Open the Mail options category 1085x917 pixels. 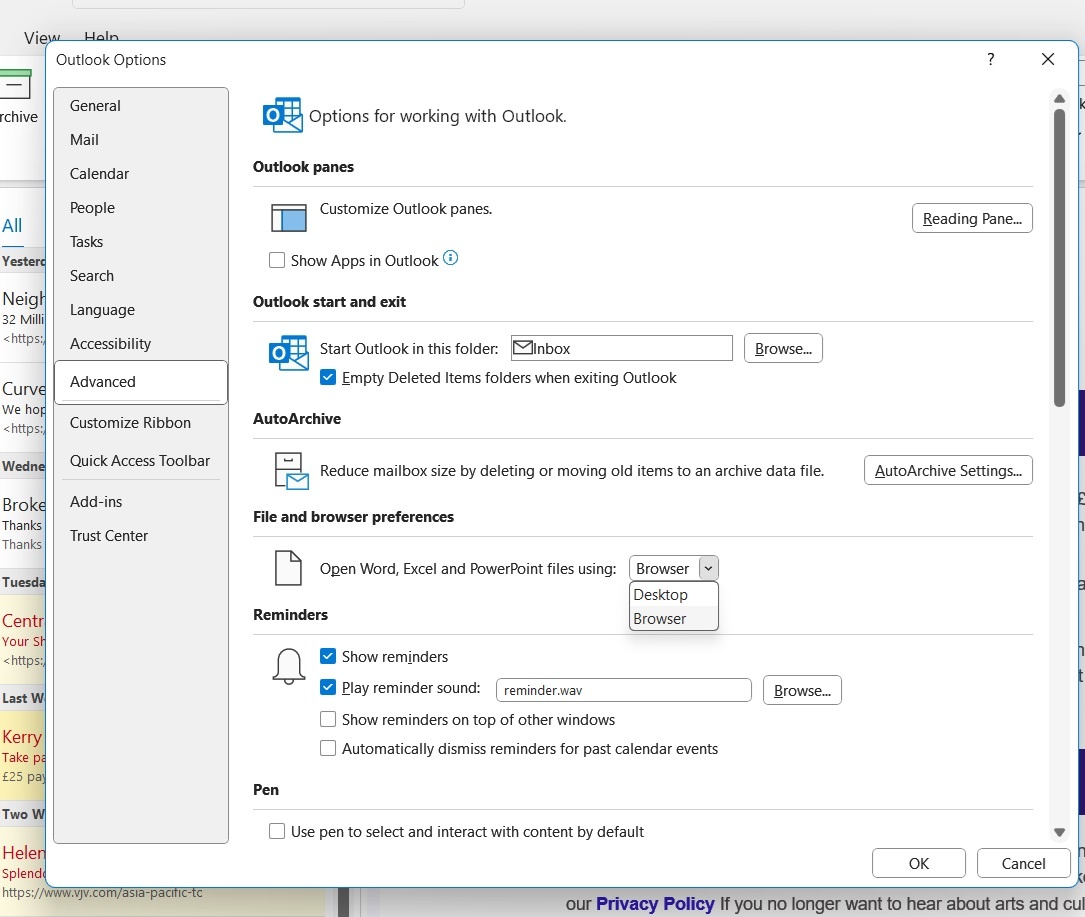click(x=140, y=140)
